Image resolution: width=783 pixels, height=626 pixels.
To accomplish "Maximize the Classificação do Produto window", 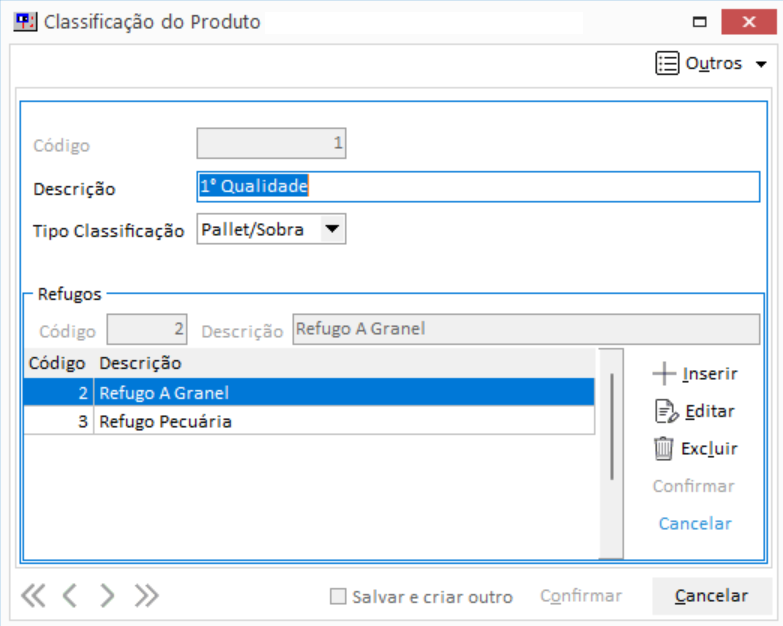I will (700, 22).
